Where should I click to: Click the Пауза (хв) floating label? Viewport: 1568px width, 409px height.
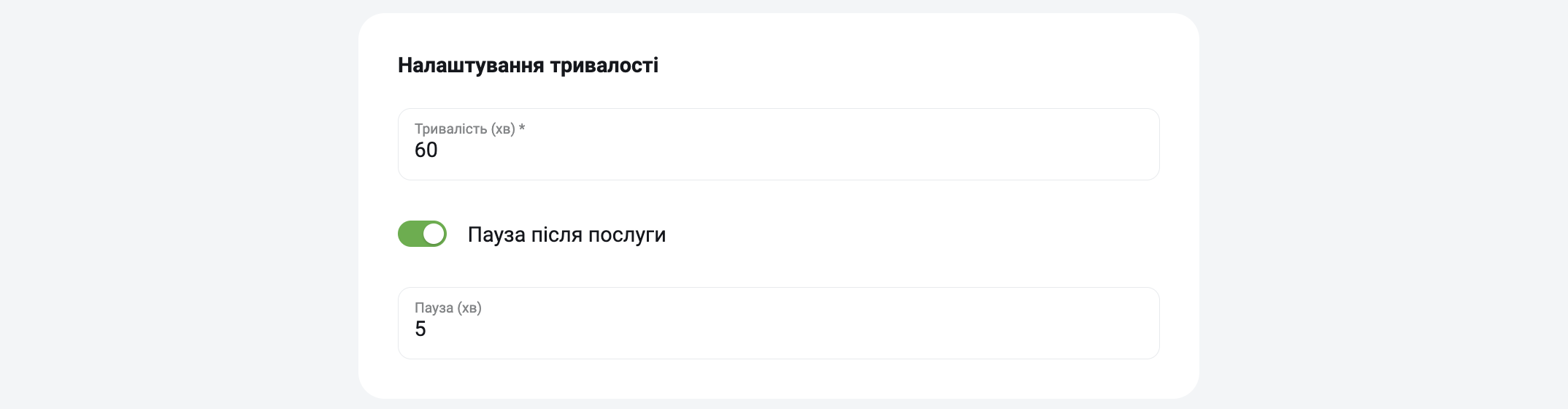[x=448, y=307]
